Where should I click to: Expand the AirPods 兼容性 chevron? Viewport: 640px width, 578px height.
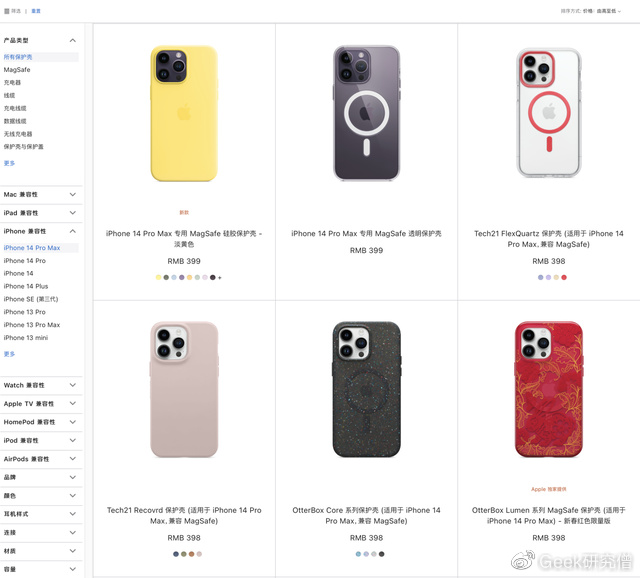[73, 459]
